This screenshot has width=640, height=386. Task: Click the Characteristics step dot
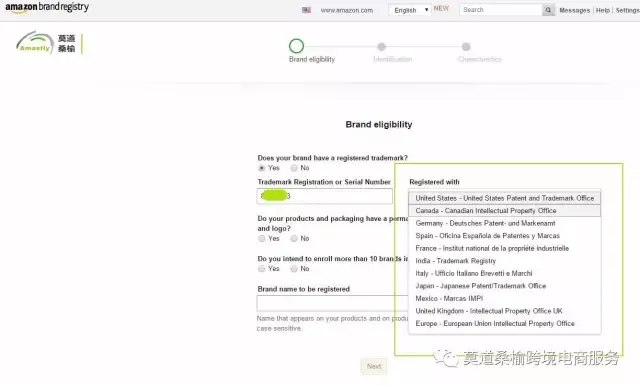(466, 47)
